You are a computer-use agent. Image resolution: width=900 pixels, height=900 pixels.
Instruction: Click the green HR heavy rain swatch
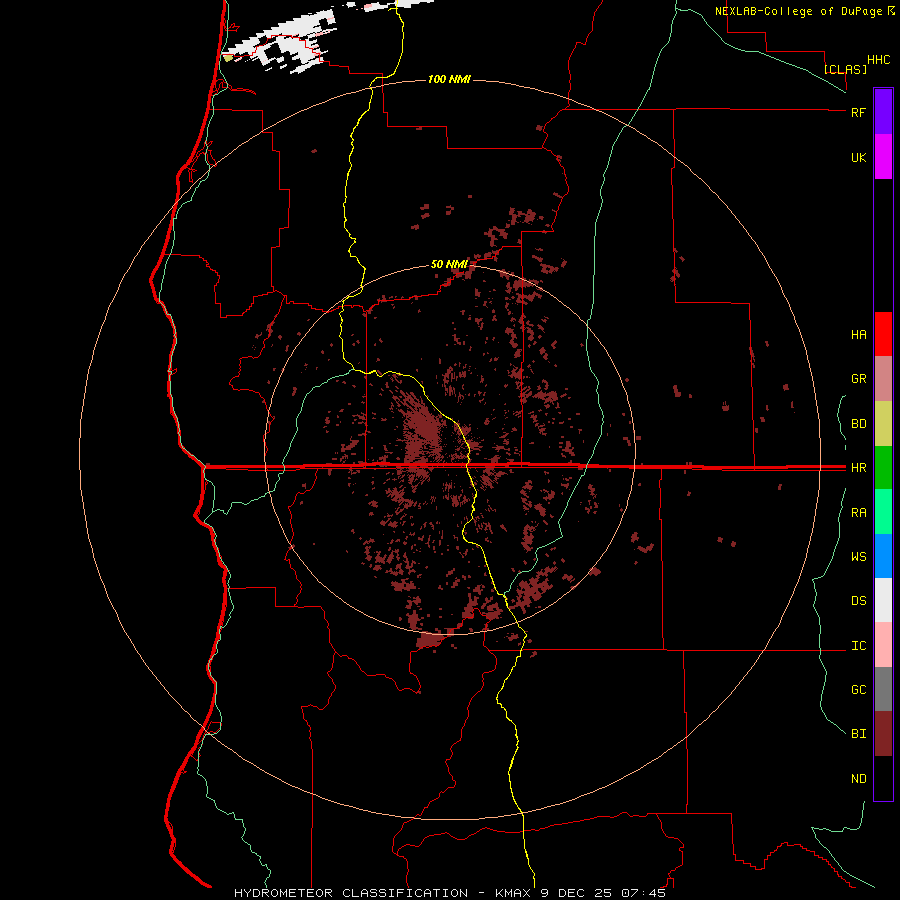pos(883,468)
